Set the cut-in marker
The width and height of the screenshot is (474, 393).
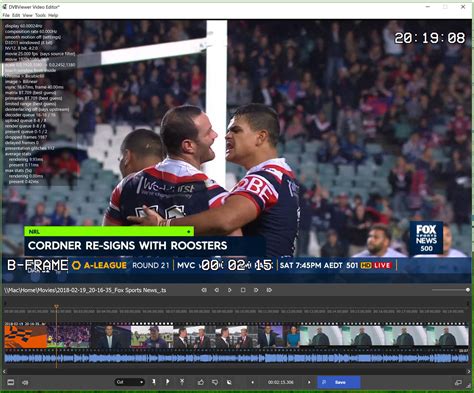[154, 382]
